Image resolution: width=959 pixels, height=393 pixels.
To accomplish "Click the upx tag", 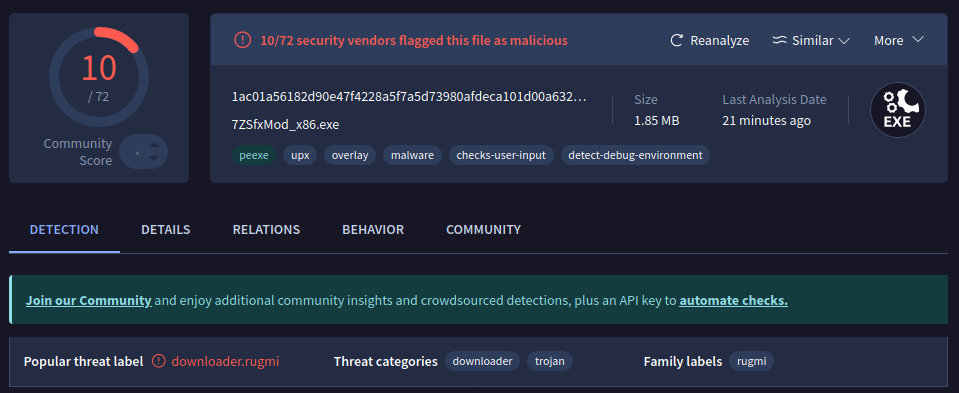I will coord(300,155).
